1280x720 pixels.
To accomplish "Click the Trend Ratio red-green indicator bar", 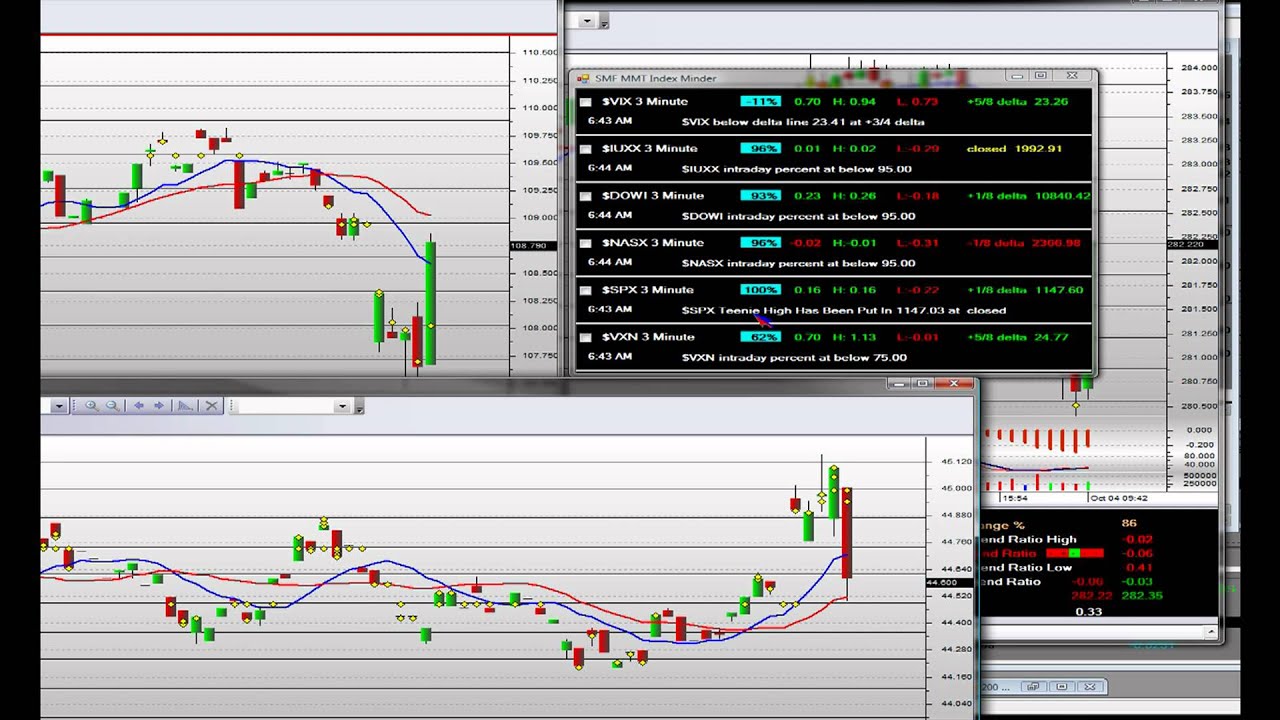I will pos(1075,553).
